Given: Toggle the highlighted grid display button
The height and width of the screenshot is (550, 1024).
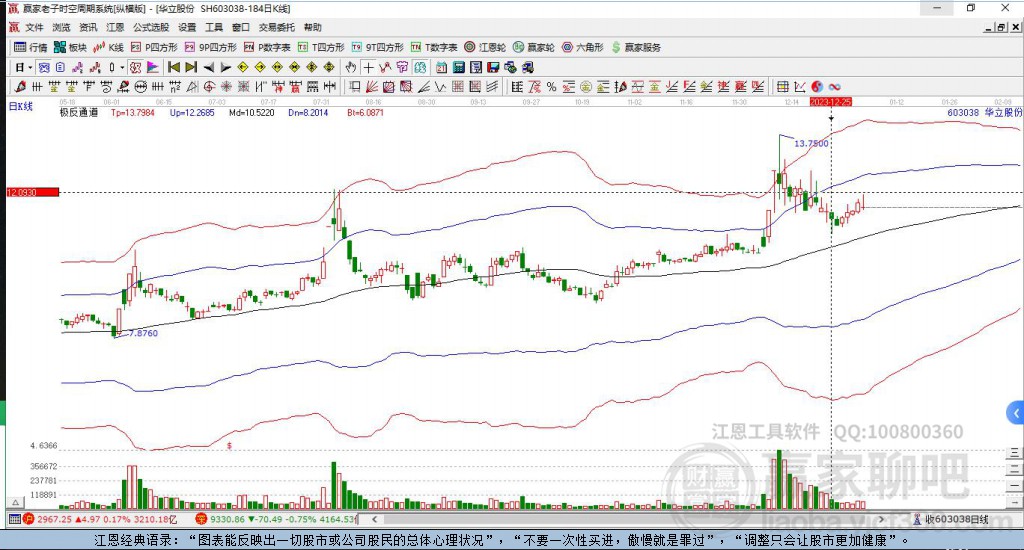Looking at the screenshot, I should [x=44, y=67].
